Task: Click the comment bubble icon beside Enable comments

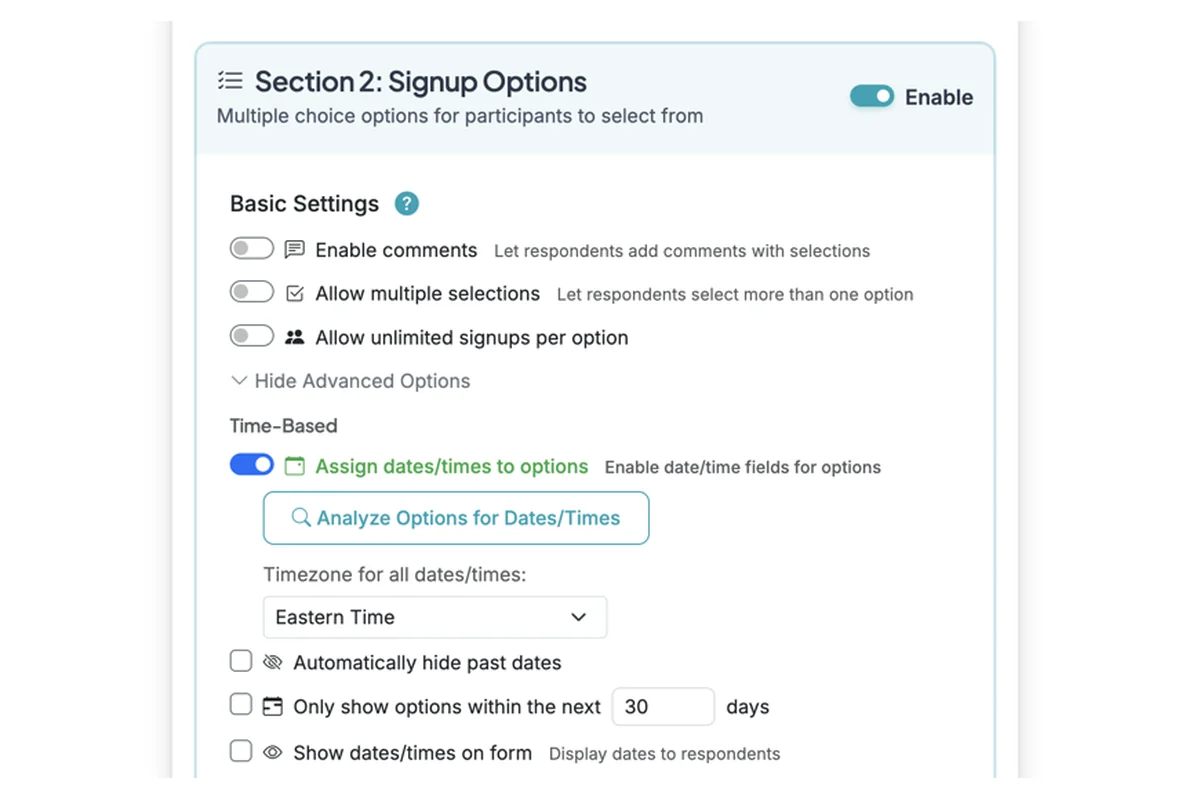Action: coord(295,250)
